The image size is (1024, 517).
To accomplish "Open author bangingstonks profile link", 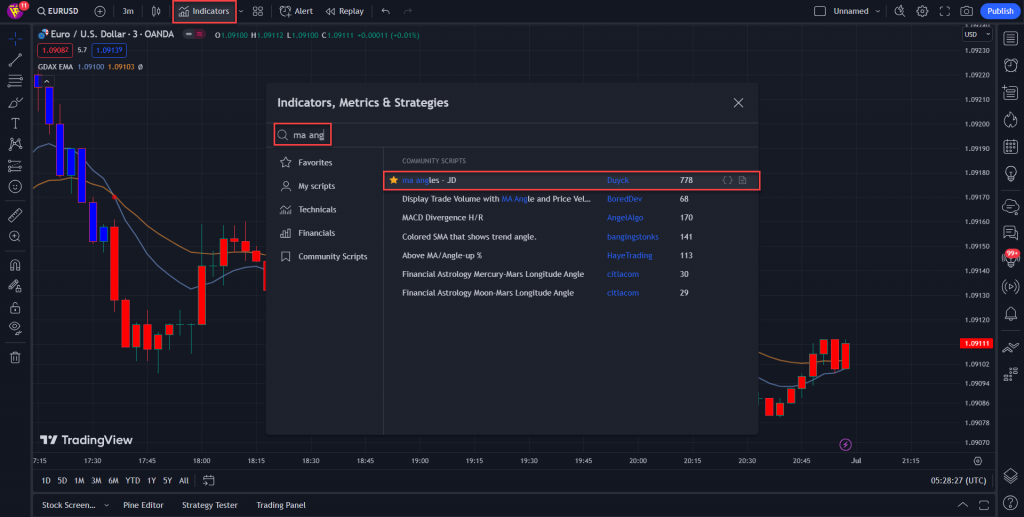I will click(x=633, y=237).
